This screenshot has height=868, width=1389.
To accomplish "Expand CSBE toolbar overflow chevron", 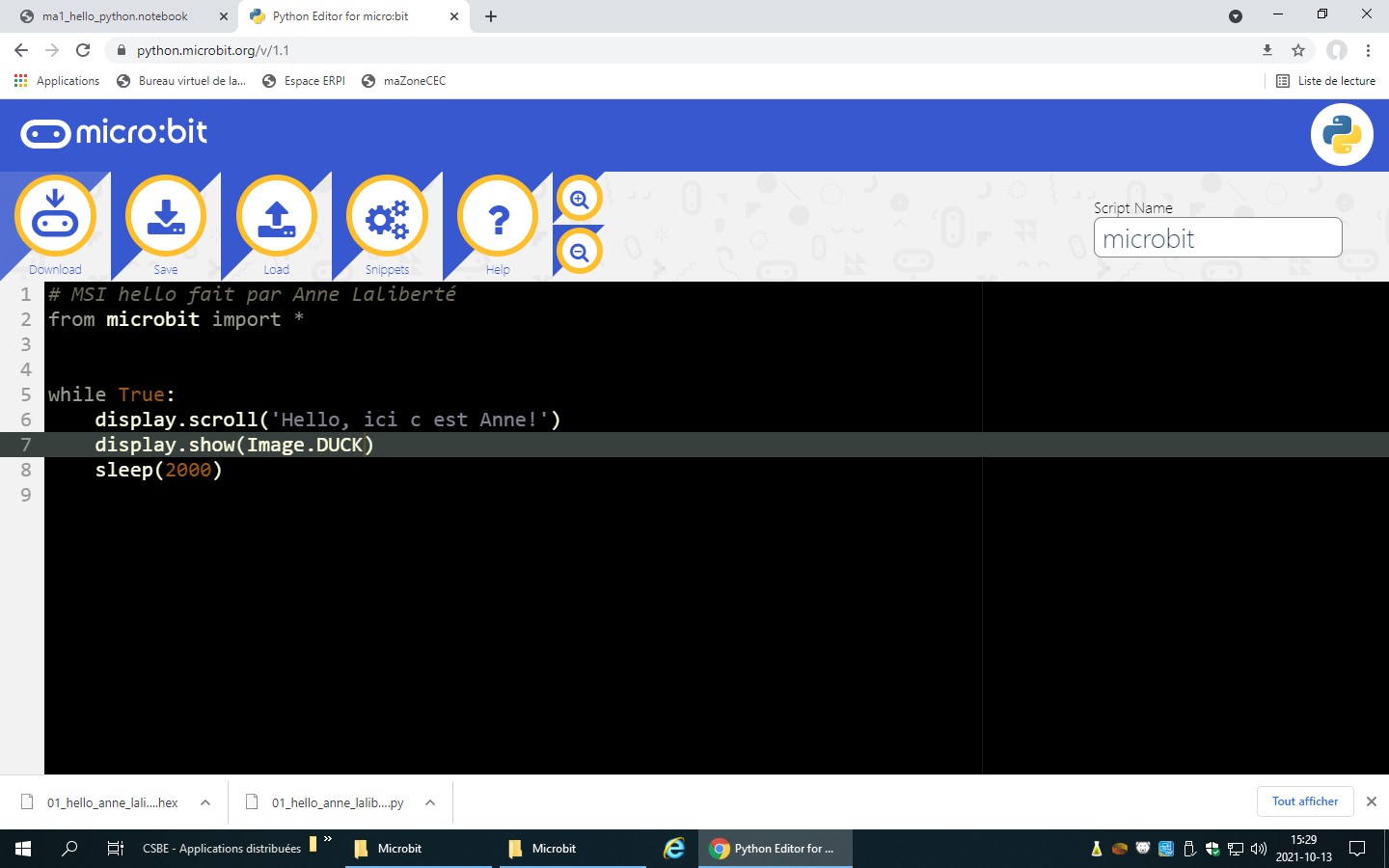I will pyautogui.click(x=328, y=839).
